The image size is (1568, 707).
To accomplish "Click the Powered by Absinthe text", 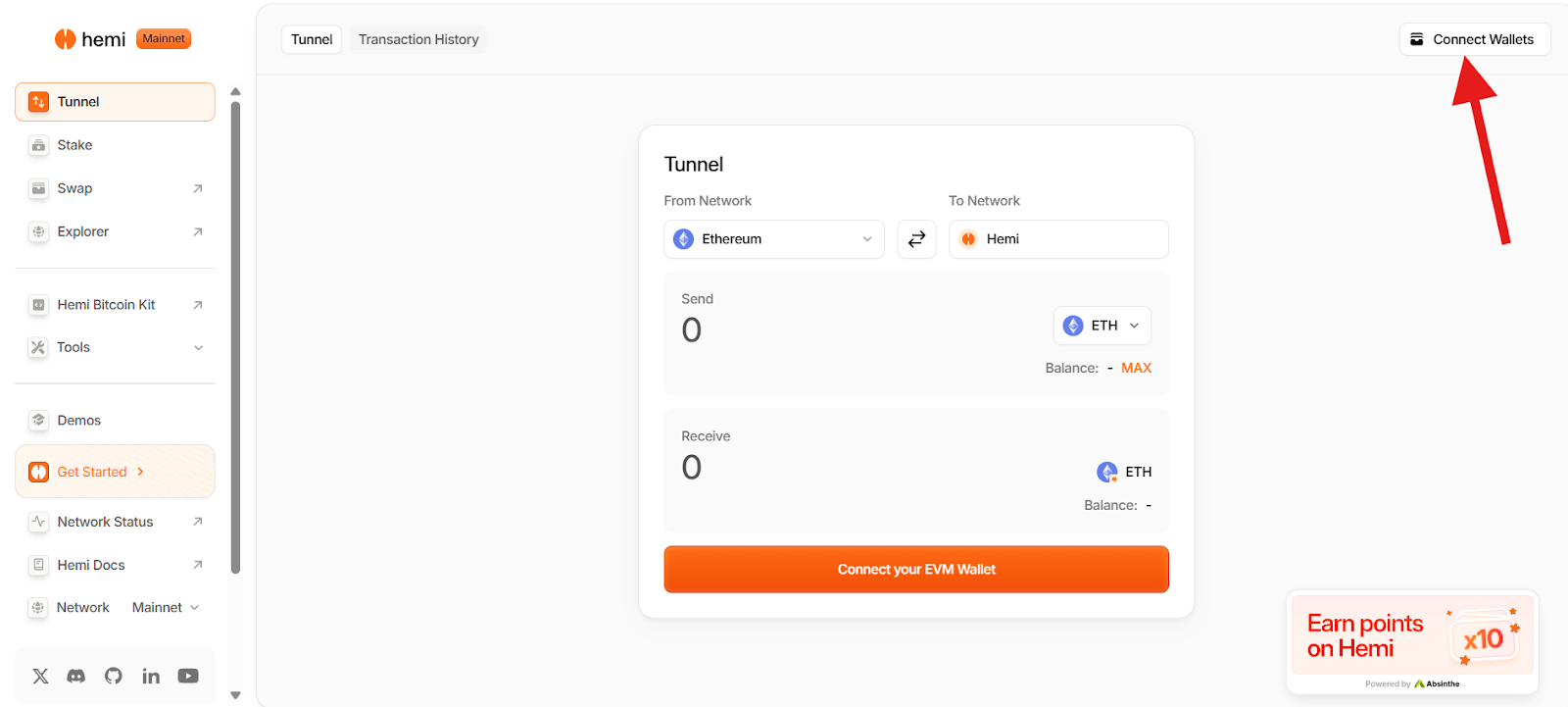I will [1412, 683].
